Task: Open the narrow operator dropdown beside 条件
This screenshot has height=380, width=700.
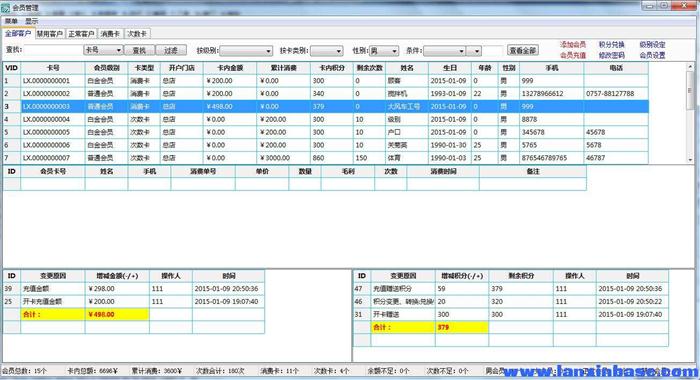Action: click(x=474, y=51)
